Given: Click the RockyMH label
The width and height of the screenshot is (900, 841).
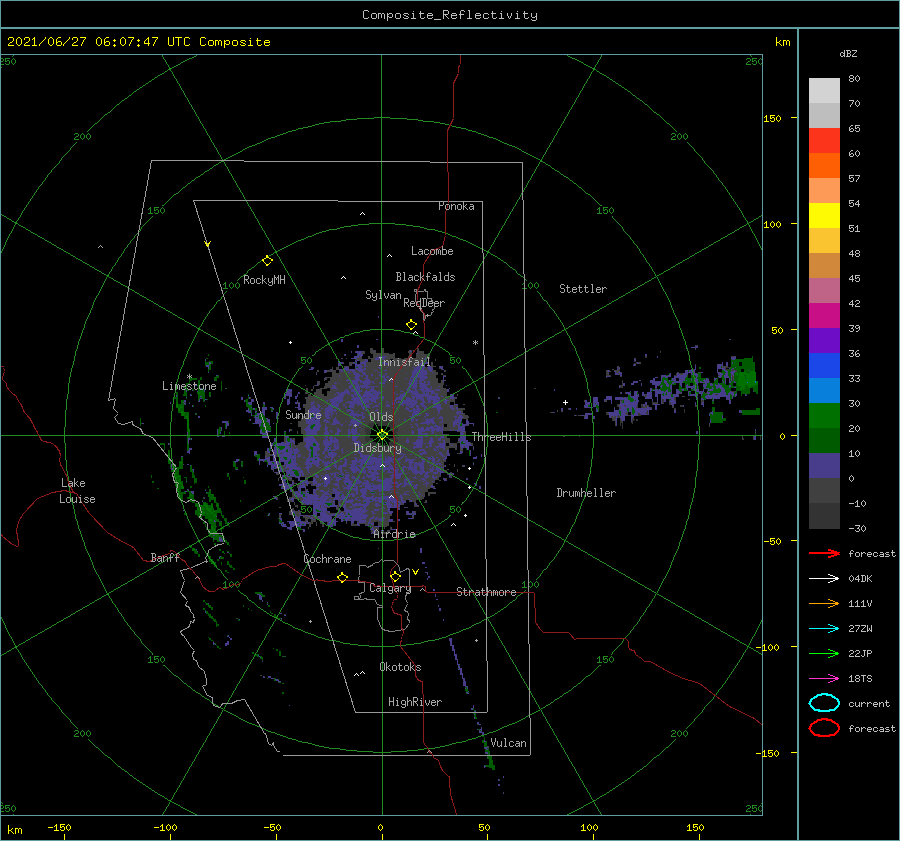Looking at the screenshot, I should pyautogui.click(x=264, y=280).
